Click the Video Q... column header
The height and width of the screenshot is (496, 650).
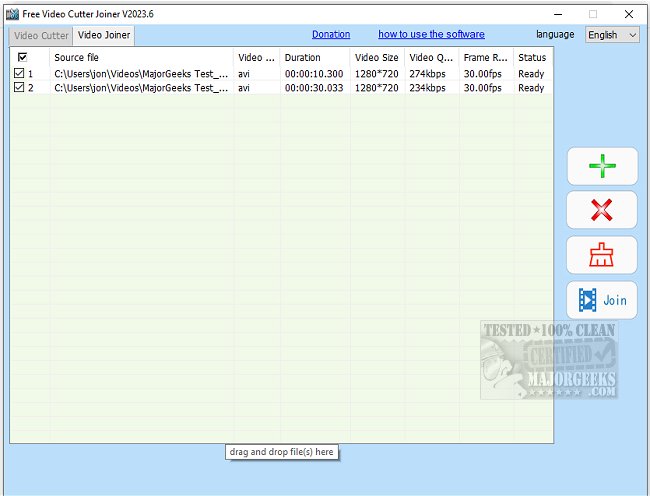432,57
